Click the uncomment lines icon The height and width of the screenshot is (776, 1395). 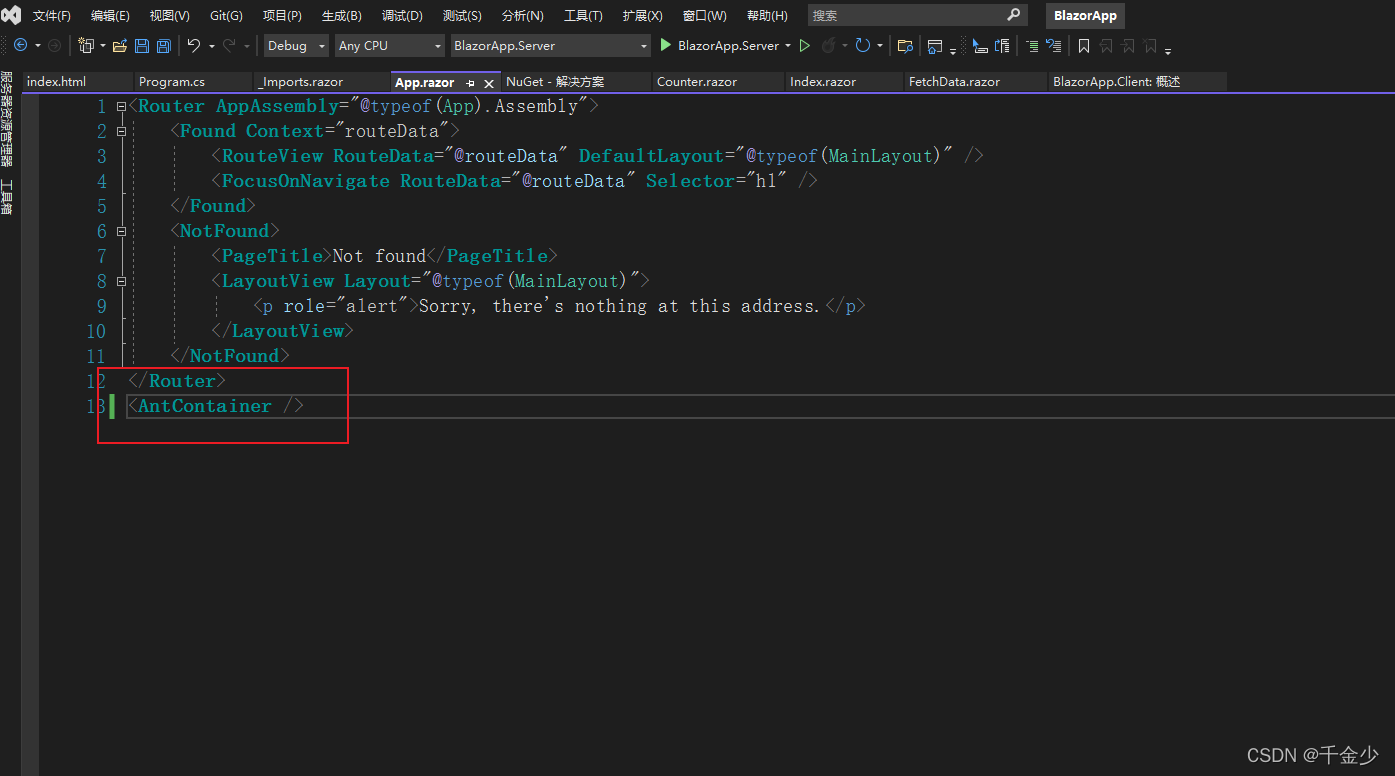tap(1054, 46)
